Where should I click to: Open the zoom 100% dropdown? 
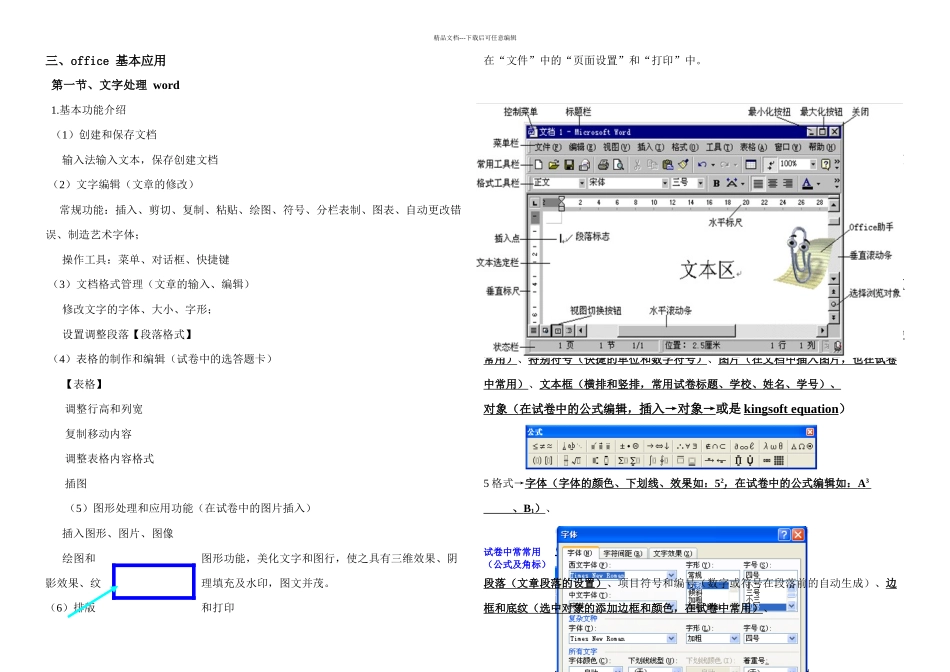[812, 164]
